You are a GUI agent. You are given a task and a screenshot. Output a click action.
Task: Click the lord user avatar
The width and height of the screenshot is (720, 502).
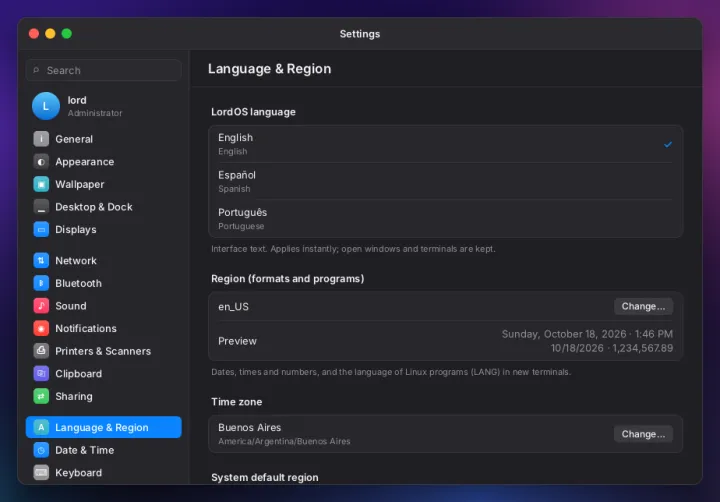coord(45,106)
